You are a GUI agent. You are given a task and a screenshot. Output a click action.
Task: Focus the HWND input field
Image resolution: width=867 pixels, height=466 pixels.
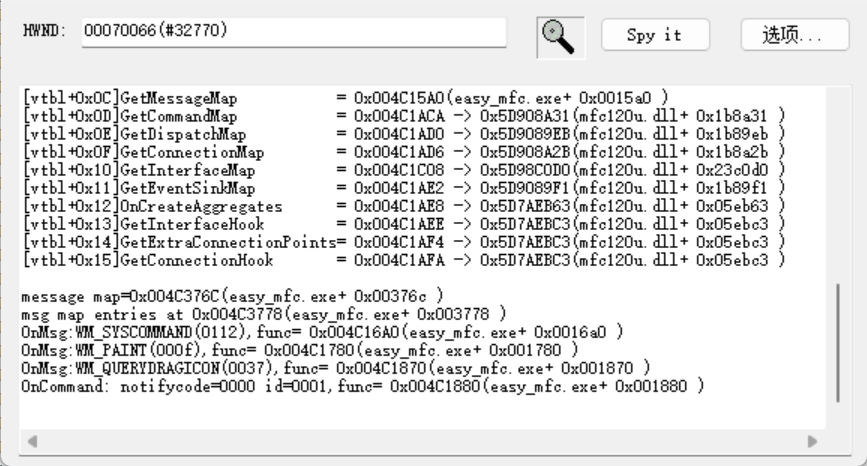(294, 32)
